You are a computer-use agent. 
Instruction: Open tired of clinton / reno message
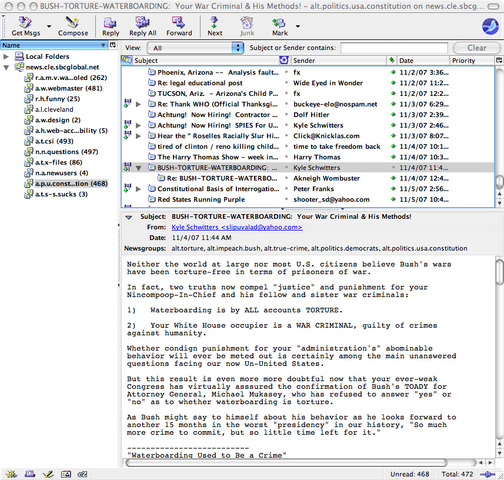[x=218, y=147]
